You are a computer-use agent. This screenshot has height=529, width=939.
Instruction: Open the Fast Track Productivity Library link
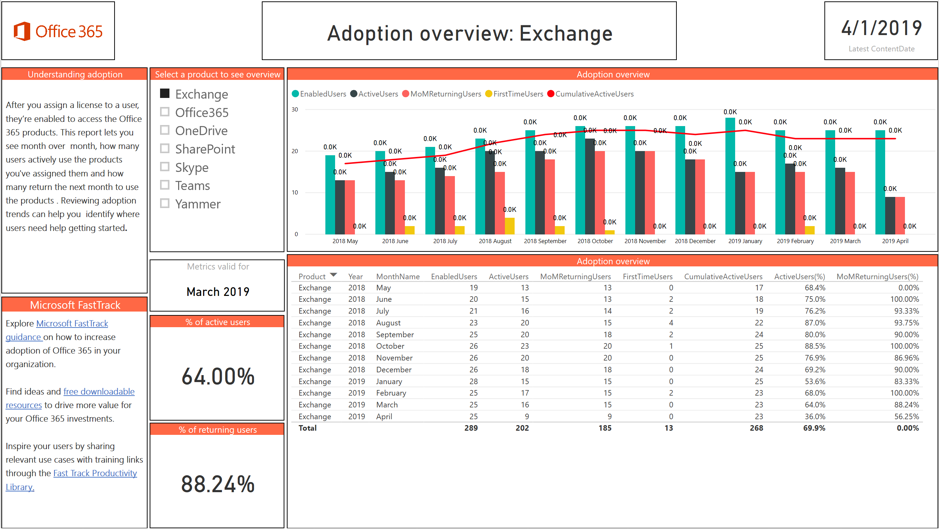coord(94,474)
